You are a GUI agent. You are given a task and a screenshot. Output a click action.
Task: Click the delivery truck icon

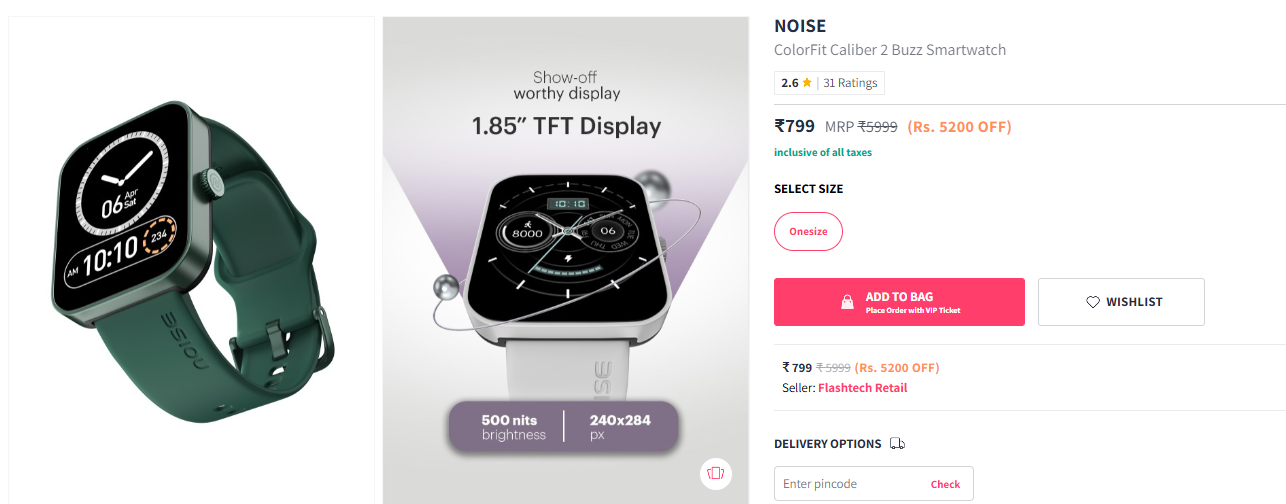[x=897, y=444]
